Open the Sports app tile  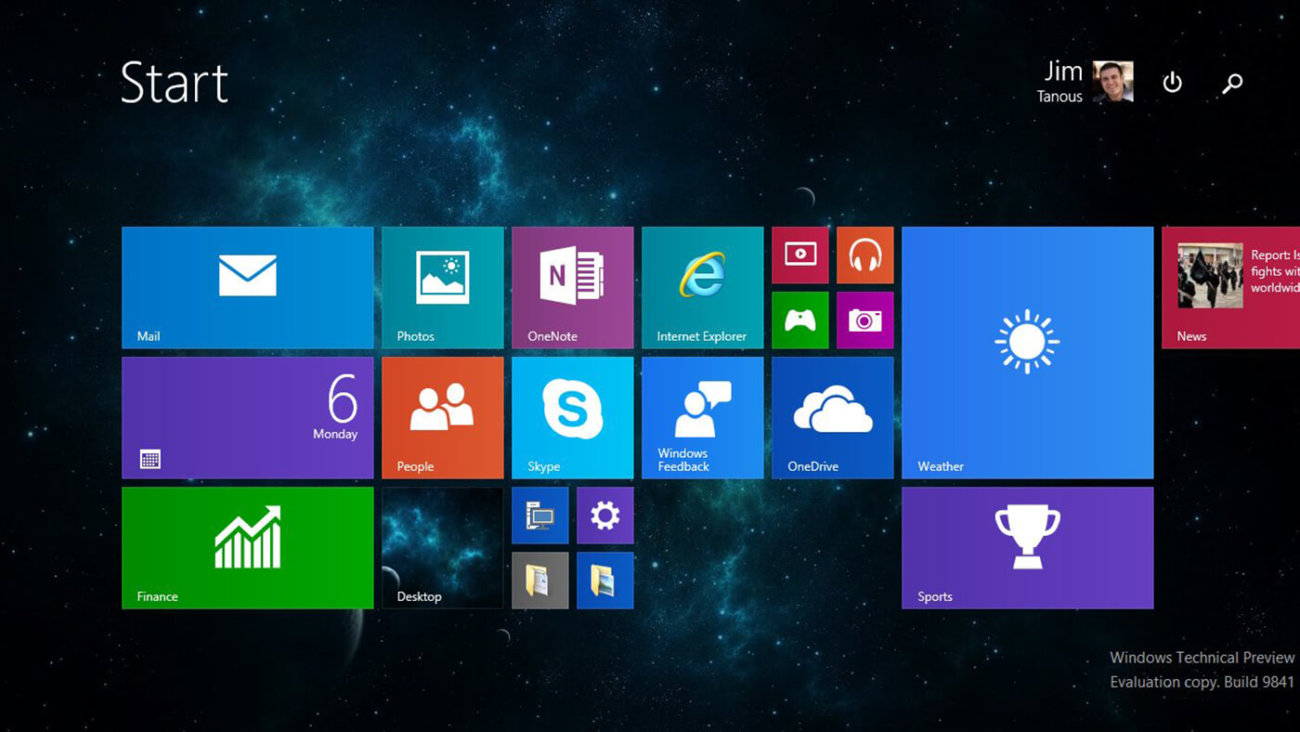point(1027,547)
